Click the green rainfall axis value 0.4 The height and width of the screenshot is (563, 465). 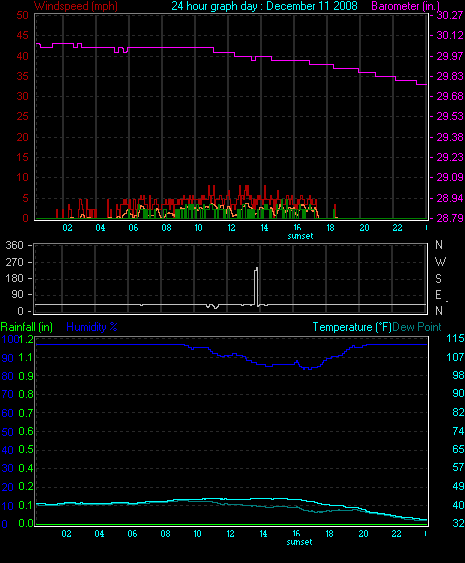click(26, 468)
